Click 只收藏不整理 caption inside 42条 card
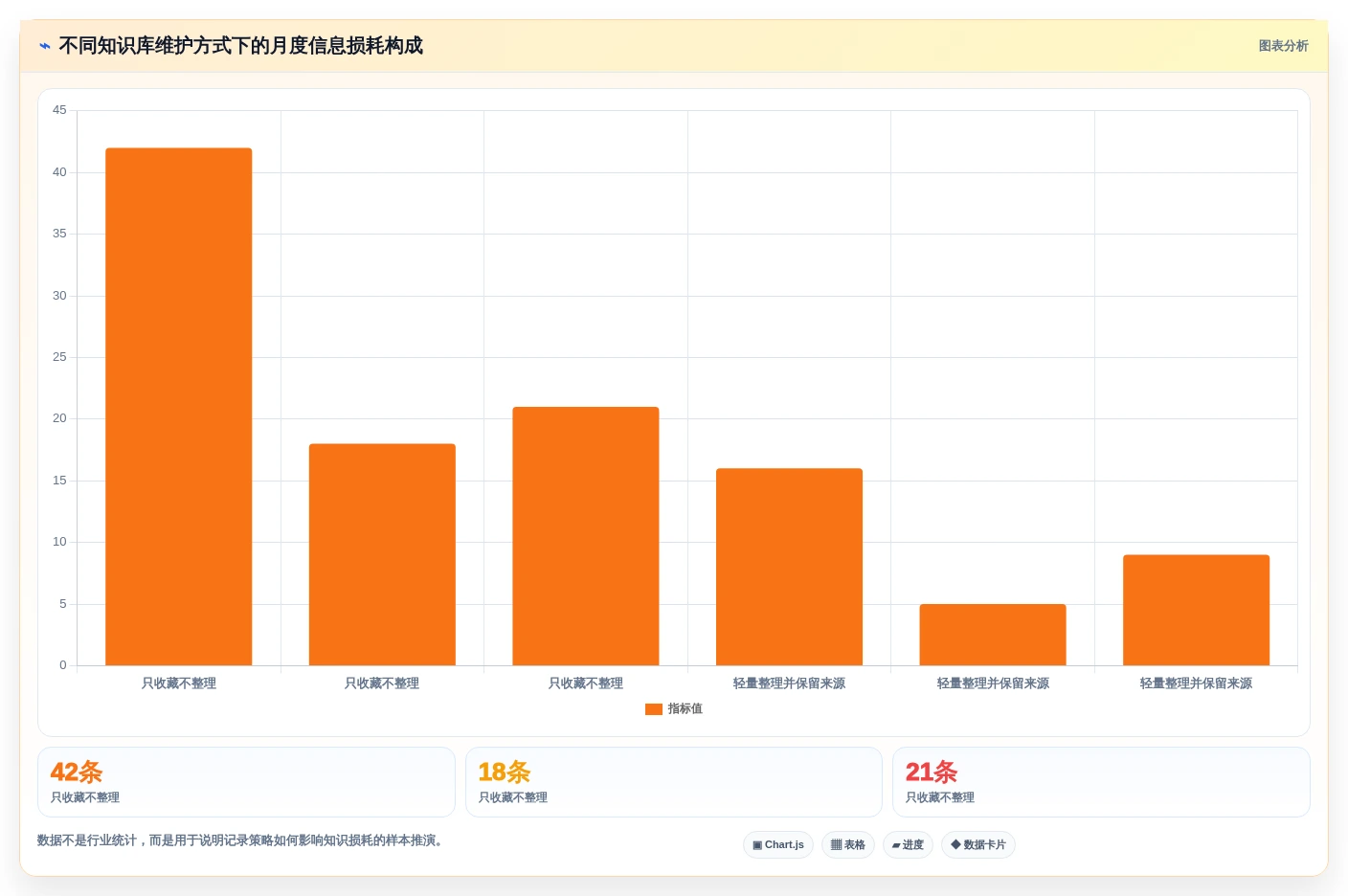The image size is (1348, 896). (x=85, y=797)
